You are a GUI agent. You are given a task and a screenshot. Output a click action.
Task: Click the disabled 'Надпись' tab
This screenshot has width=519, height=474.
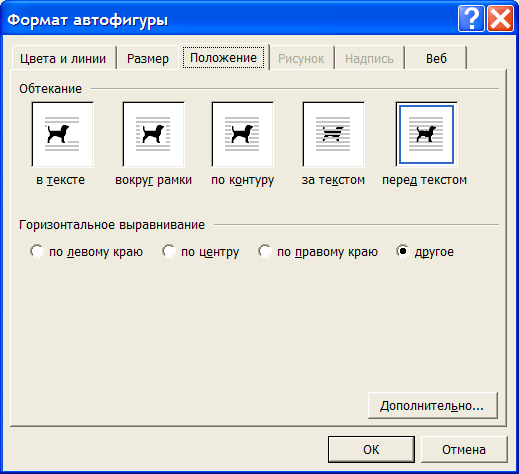pyautogui.click(x=369, y=58)
